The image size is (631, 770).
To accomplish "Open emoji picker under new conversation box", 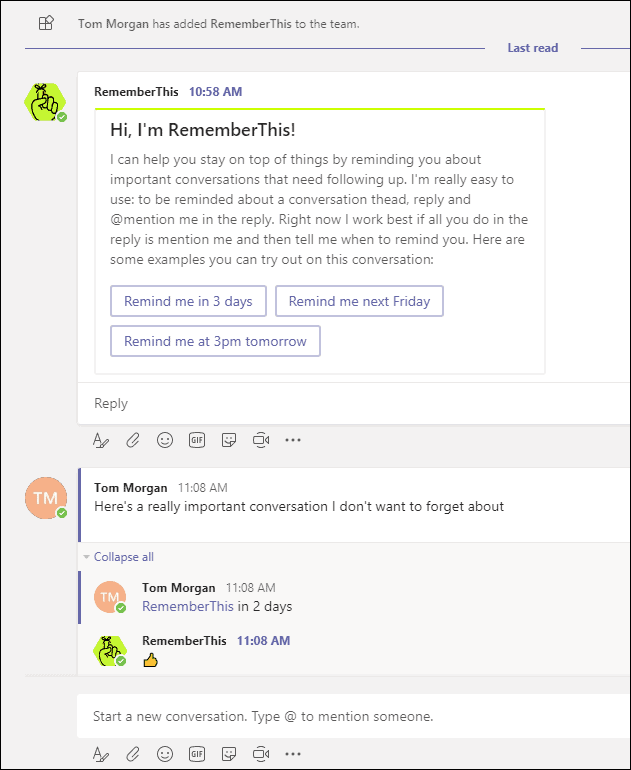I will click(x=165, y=754).
